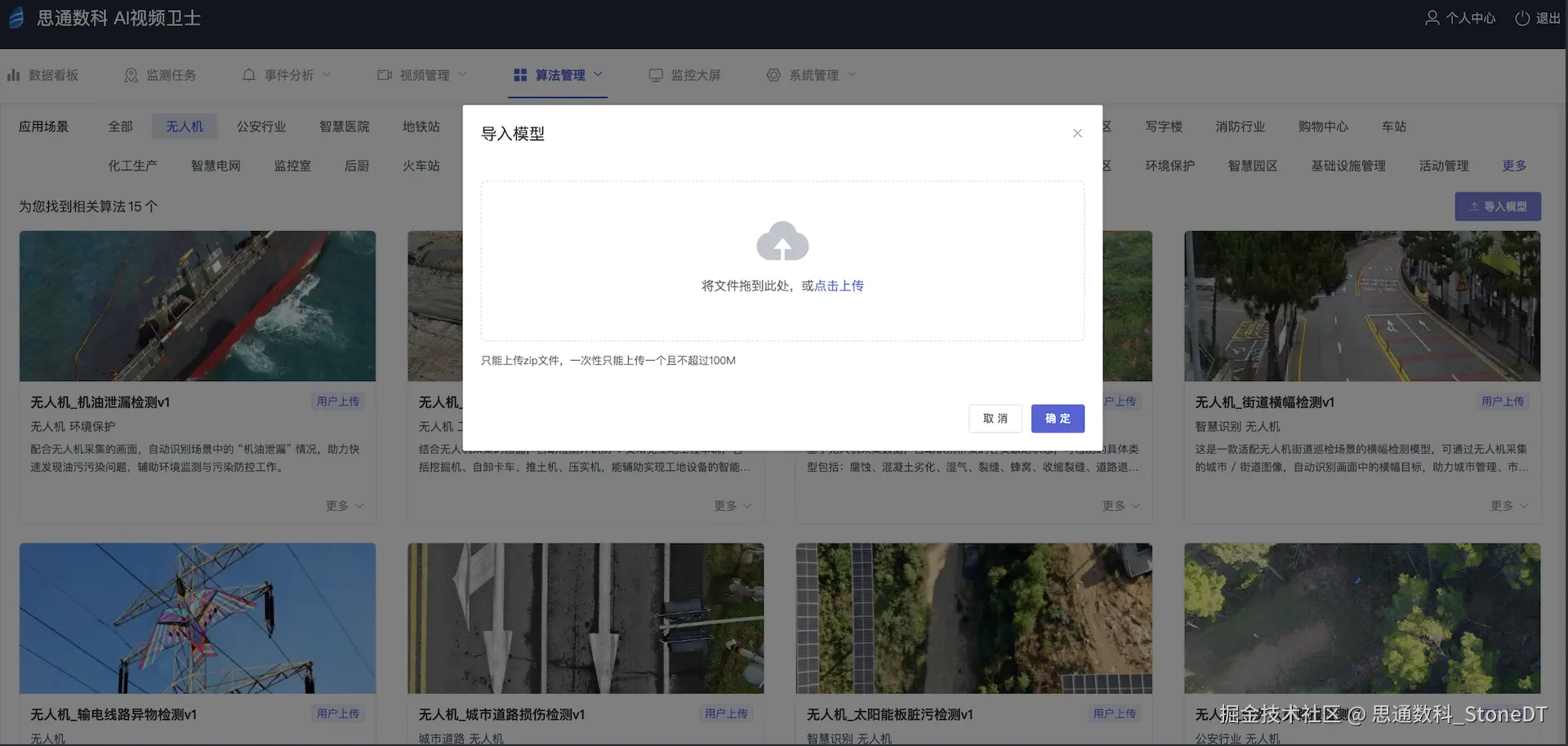Select the 购物中心 scene filter
The height and width of the screenshot is (746, 1568).
click(x=1324, y=127)
